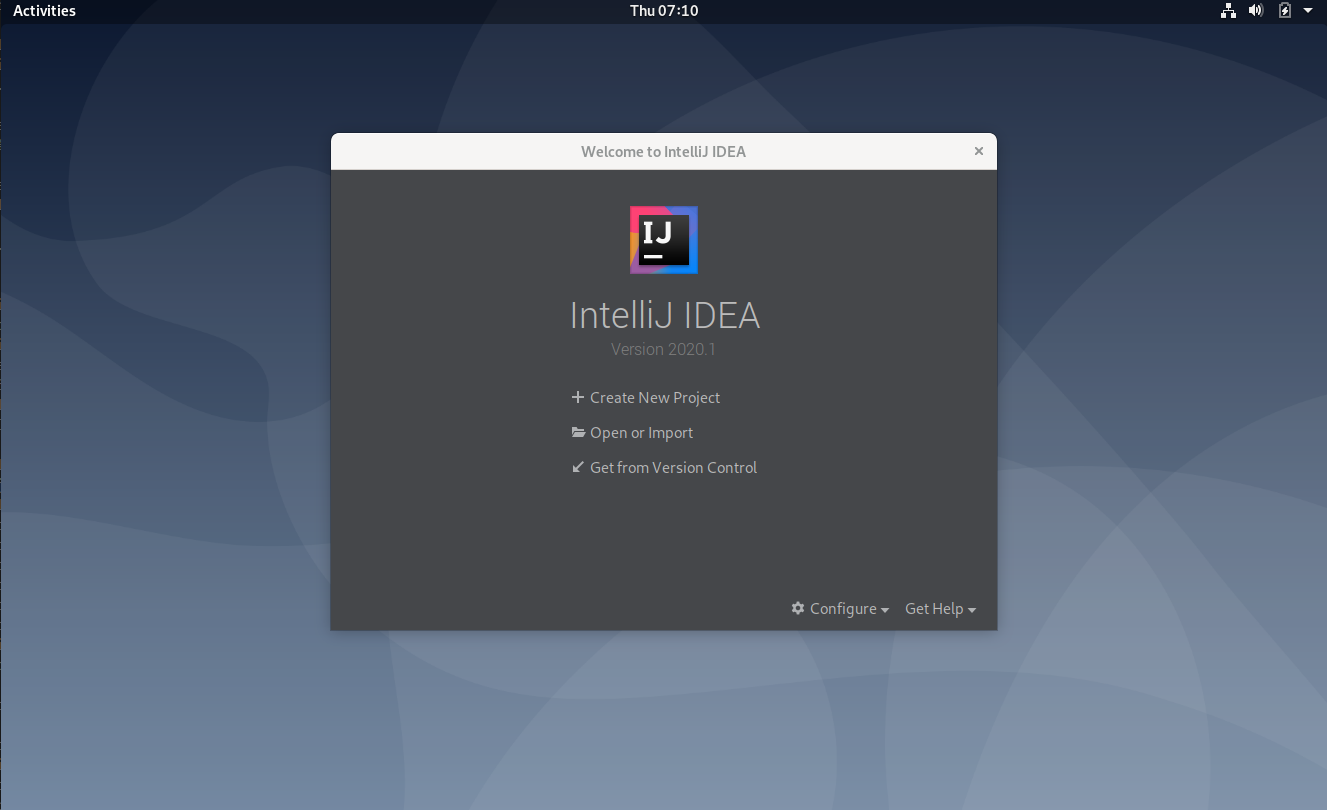
Task: Open the Get Help dropdown
Action: click(940, 608)
